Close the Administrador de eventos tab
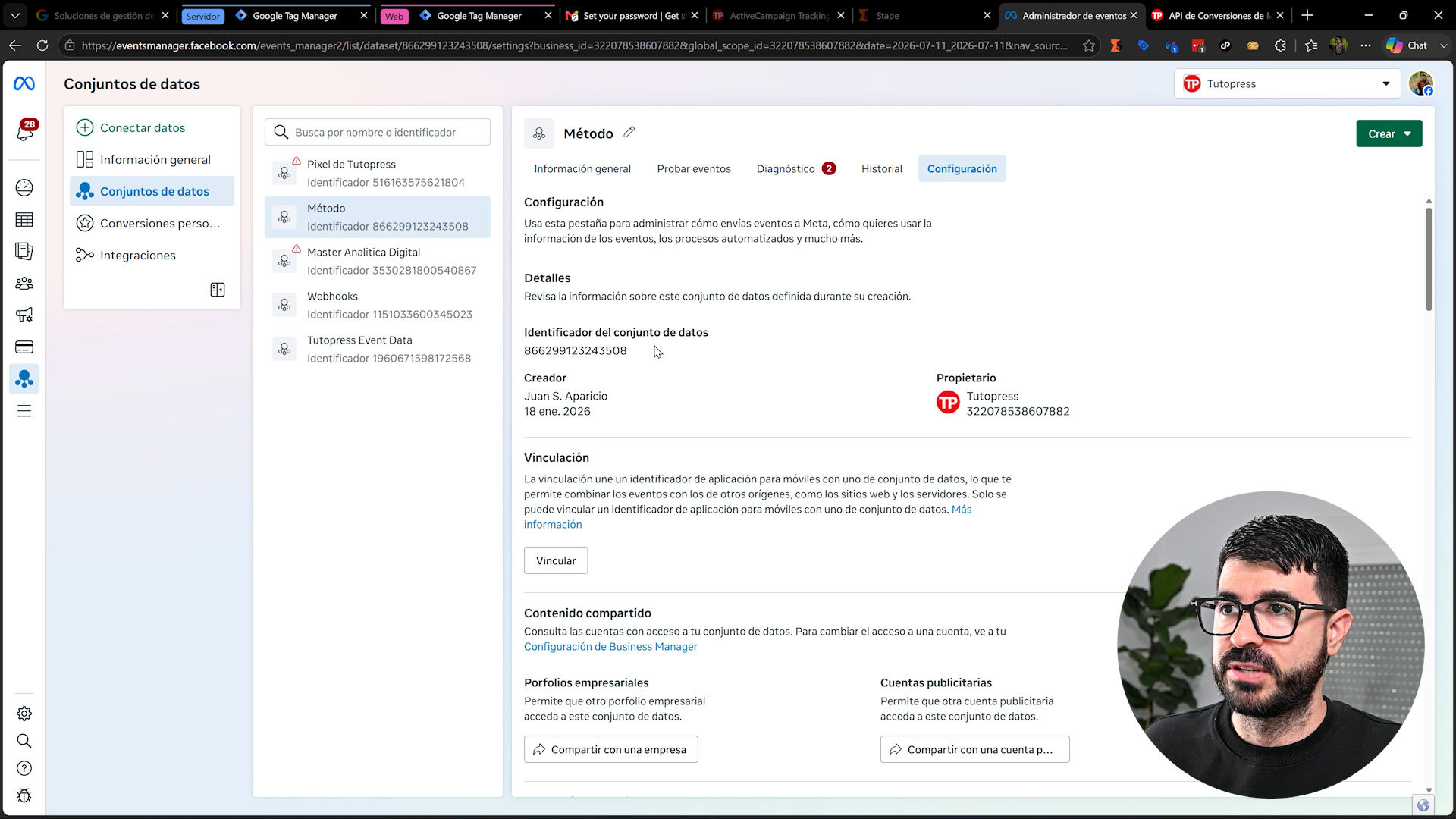 pos(1134,15)
